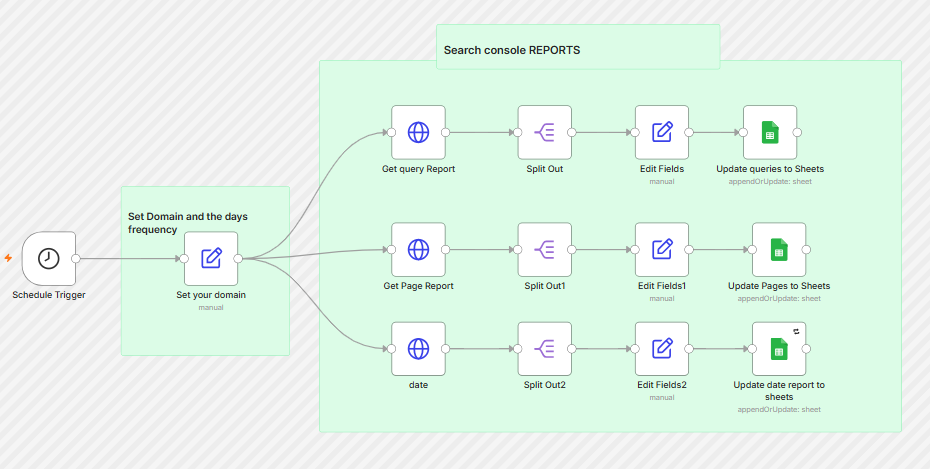This screenshot has width=930, height=469.
Task: Click Set your domain input connector
Action: [x=184, y=259]
